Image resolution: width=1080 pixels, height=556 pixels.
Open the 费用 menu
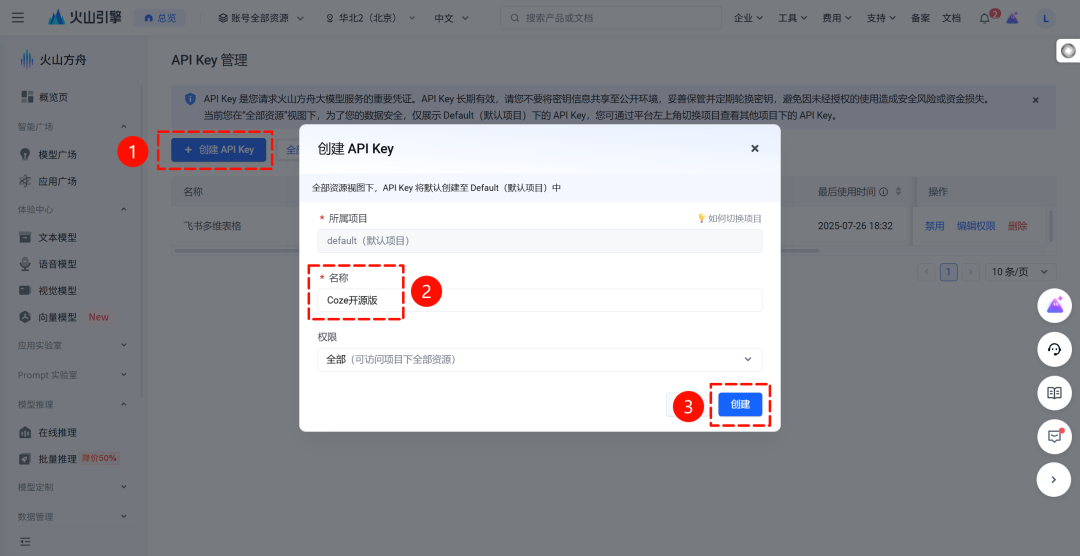coord(836,18)
